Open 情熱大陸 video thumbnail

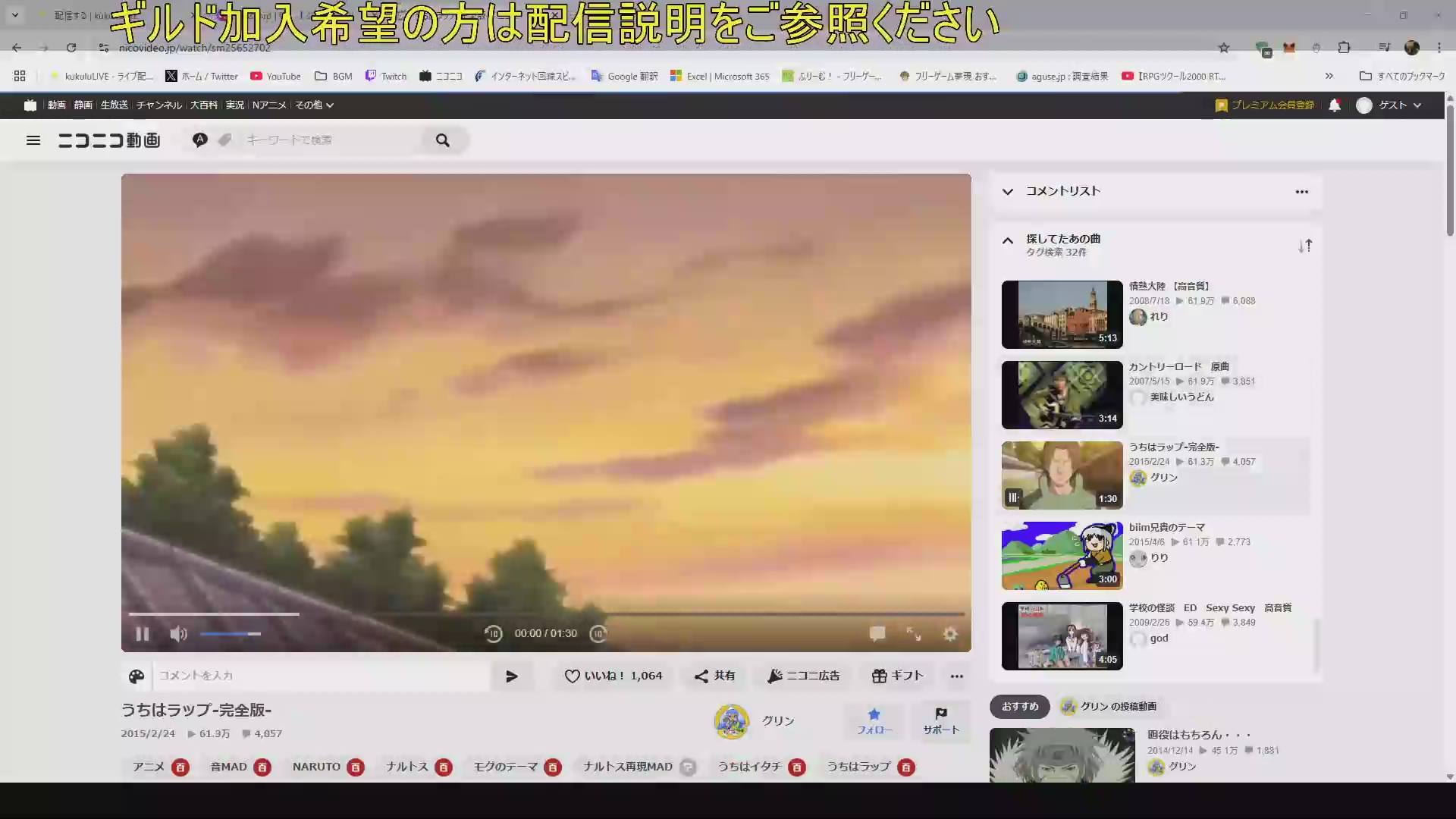coord(1062,315)
